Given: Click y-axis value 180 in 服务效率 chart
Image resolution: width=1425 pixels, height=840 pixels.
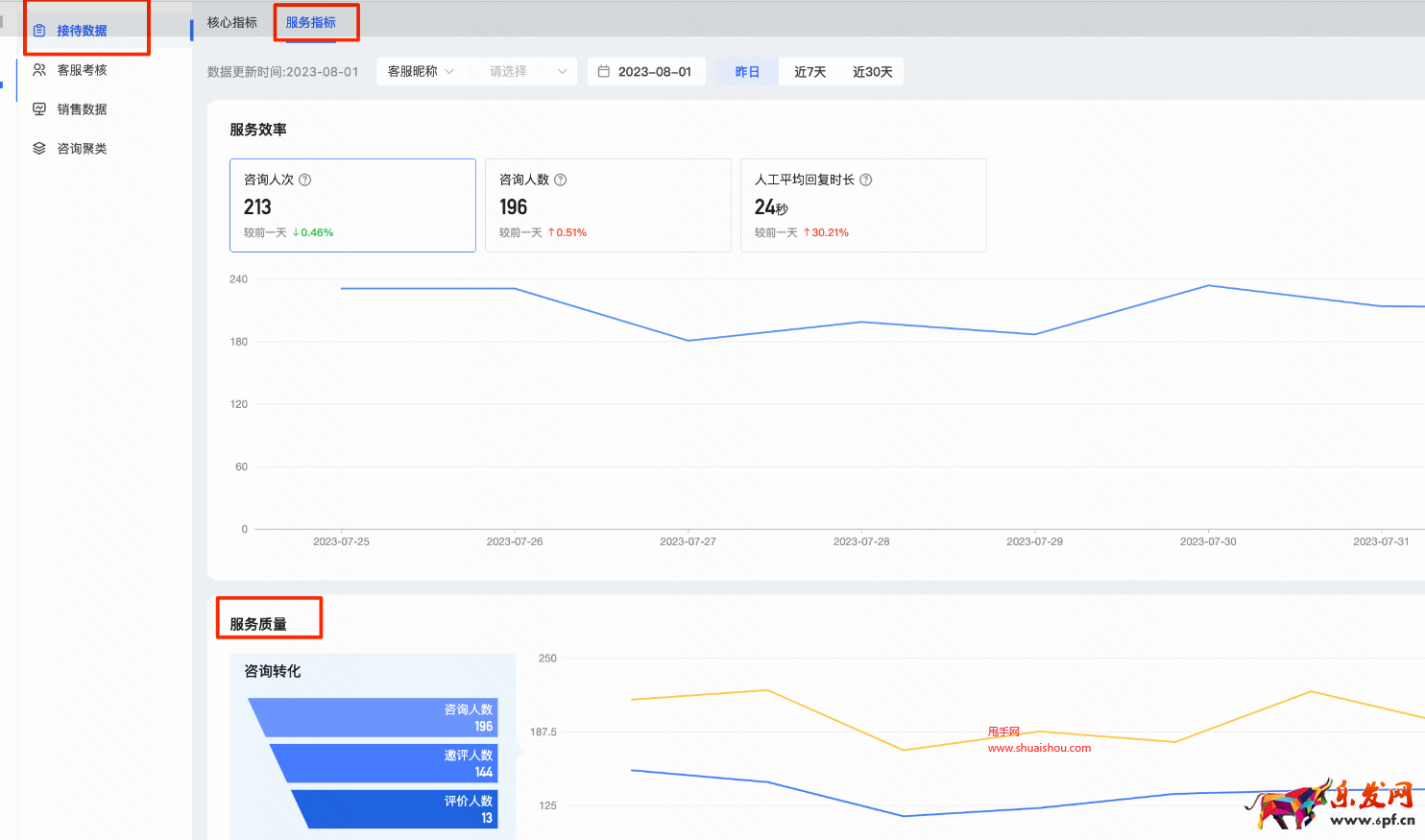Looking at the screenshot, I should (238, 342).
